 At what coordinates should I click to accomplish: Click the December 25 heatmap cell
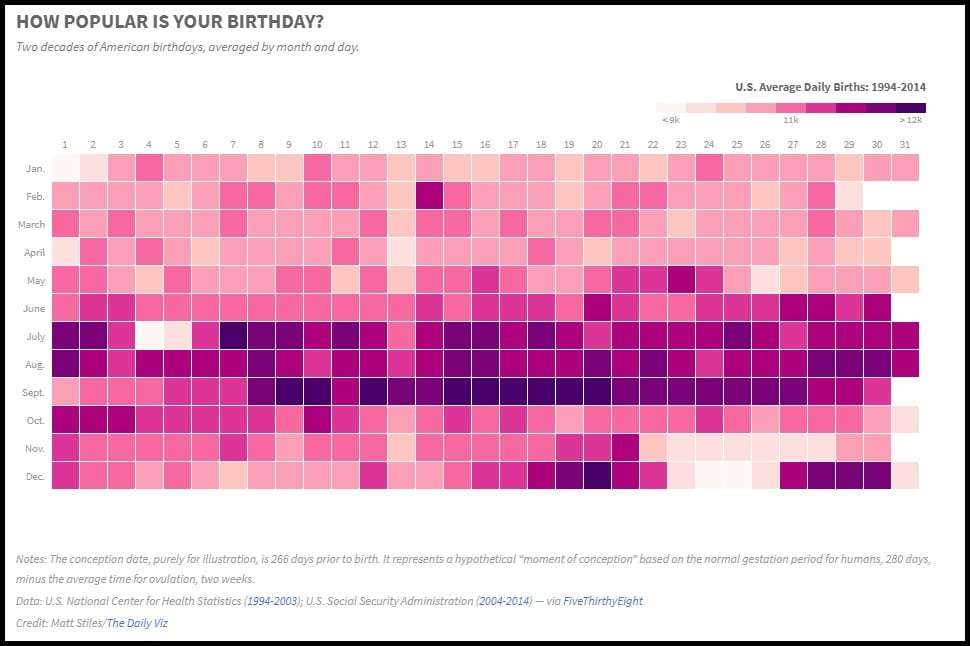pyautogui.click(x=737, y=475)
